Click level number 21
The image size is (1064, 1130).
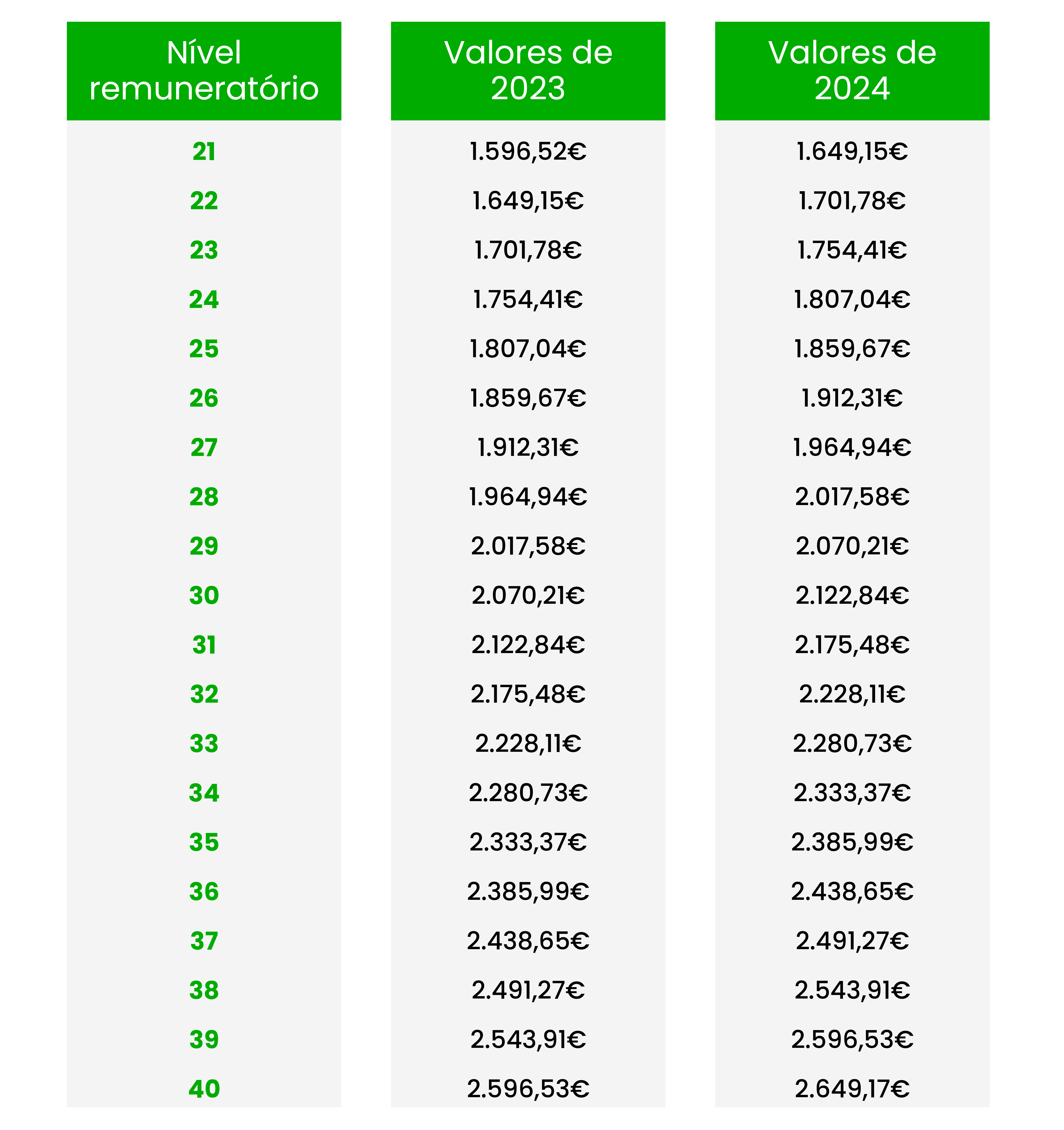coord(204,152)
